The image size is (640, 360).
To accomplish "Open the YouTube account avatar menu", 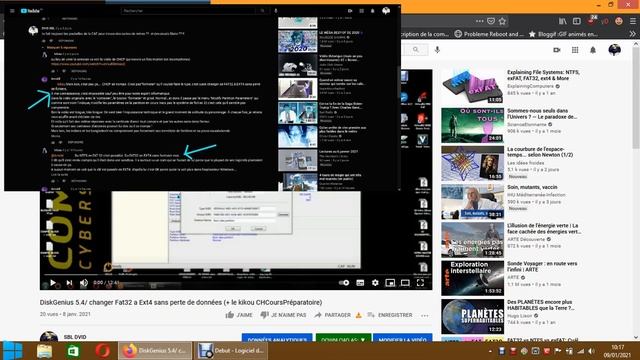I will click(x=614, y=50).
